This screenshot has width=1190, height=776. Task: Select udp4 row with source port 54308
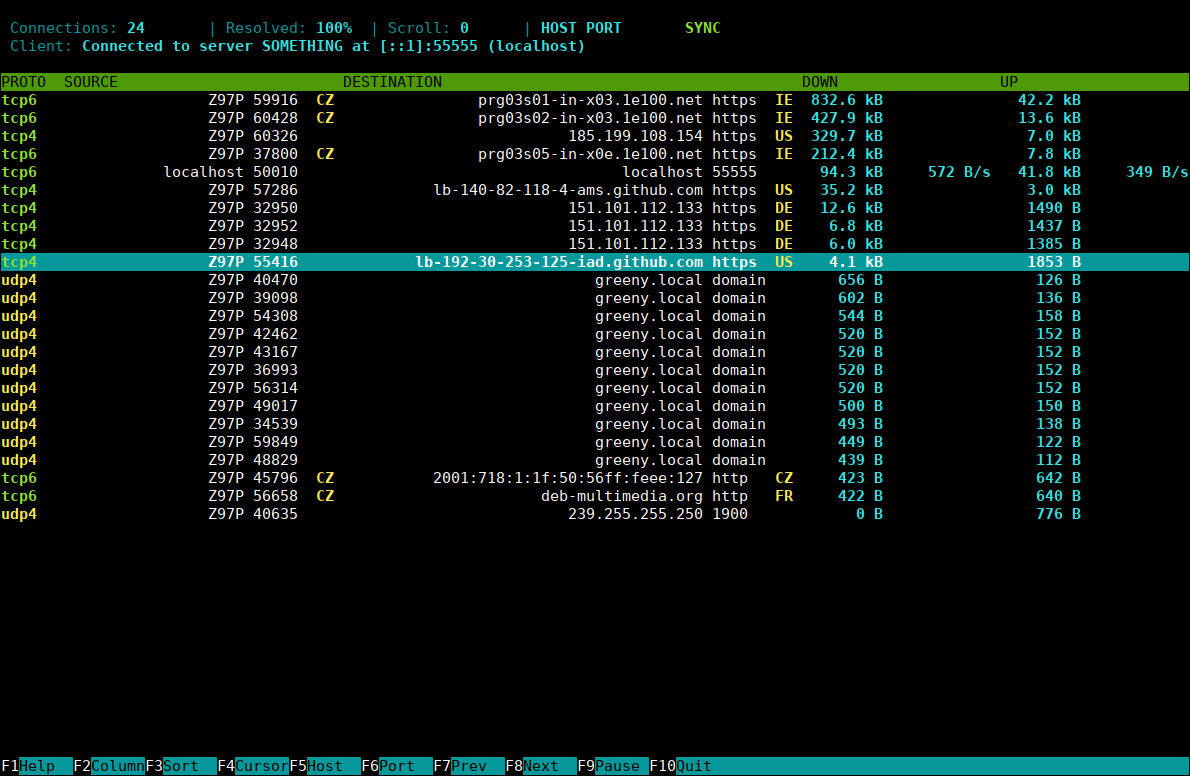point(595,316)
